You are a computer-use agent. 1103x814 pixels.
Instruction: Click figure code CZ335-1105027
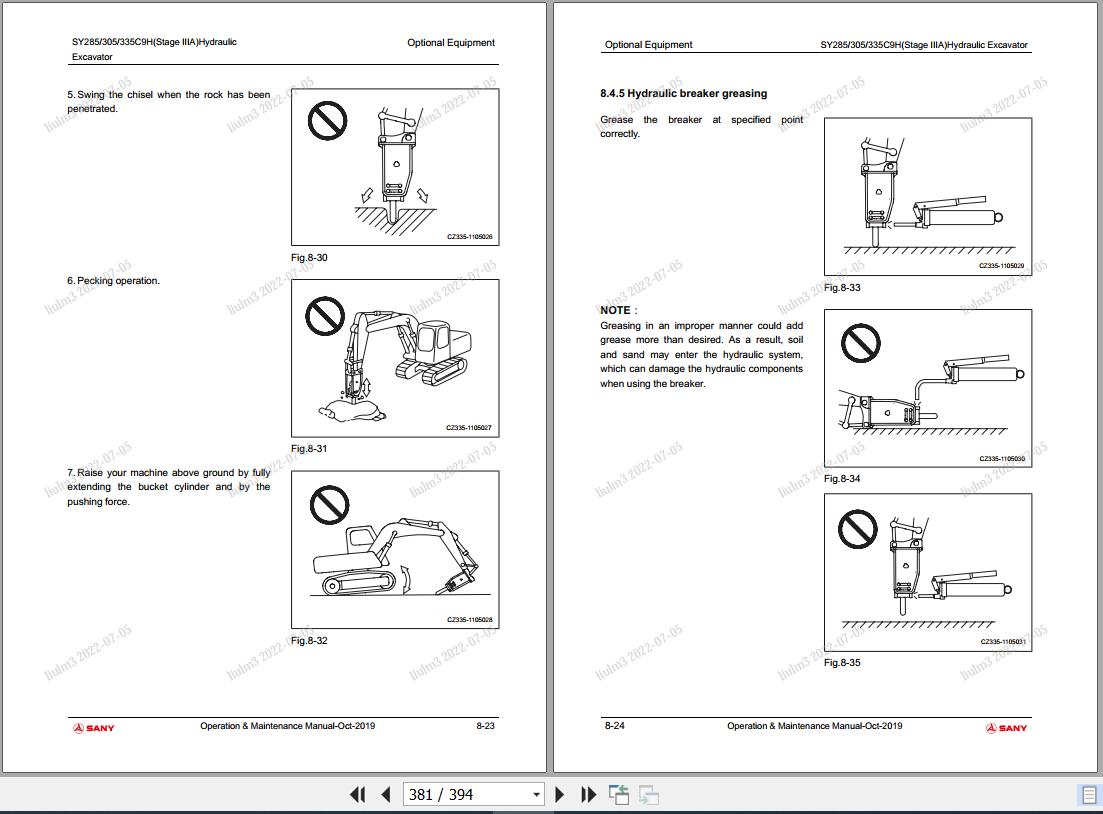(x=469, y=428)
